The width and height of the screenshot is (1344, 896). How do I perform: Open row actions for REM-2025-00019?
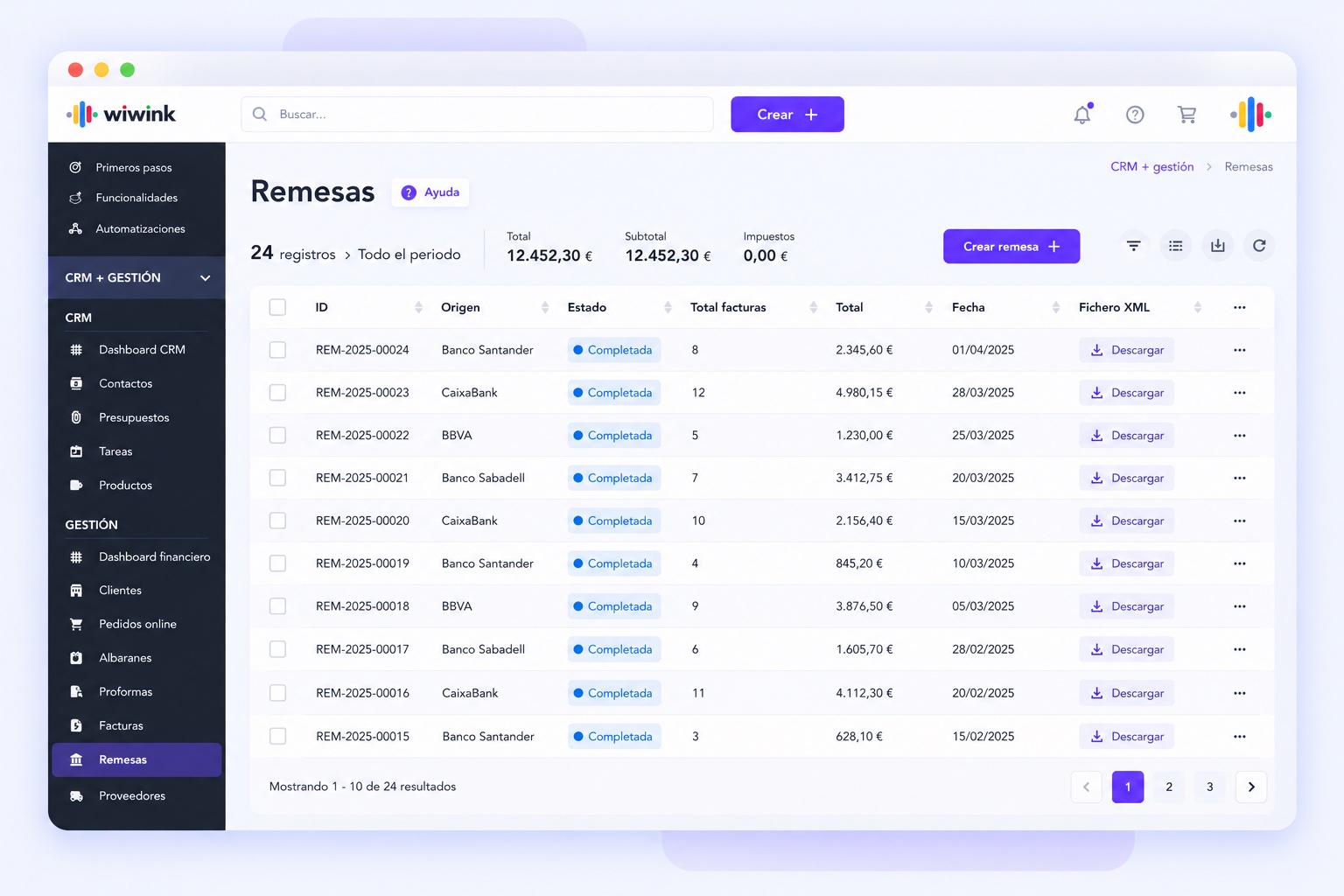[x=1240, y=563]
